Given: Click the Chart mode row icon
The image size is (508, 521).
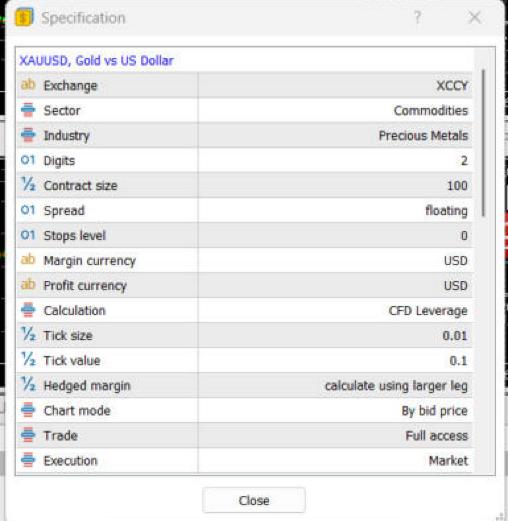Looking at the screenshot, I should pyautogui.click(x=28, y=410).
